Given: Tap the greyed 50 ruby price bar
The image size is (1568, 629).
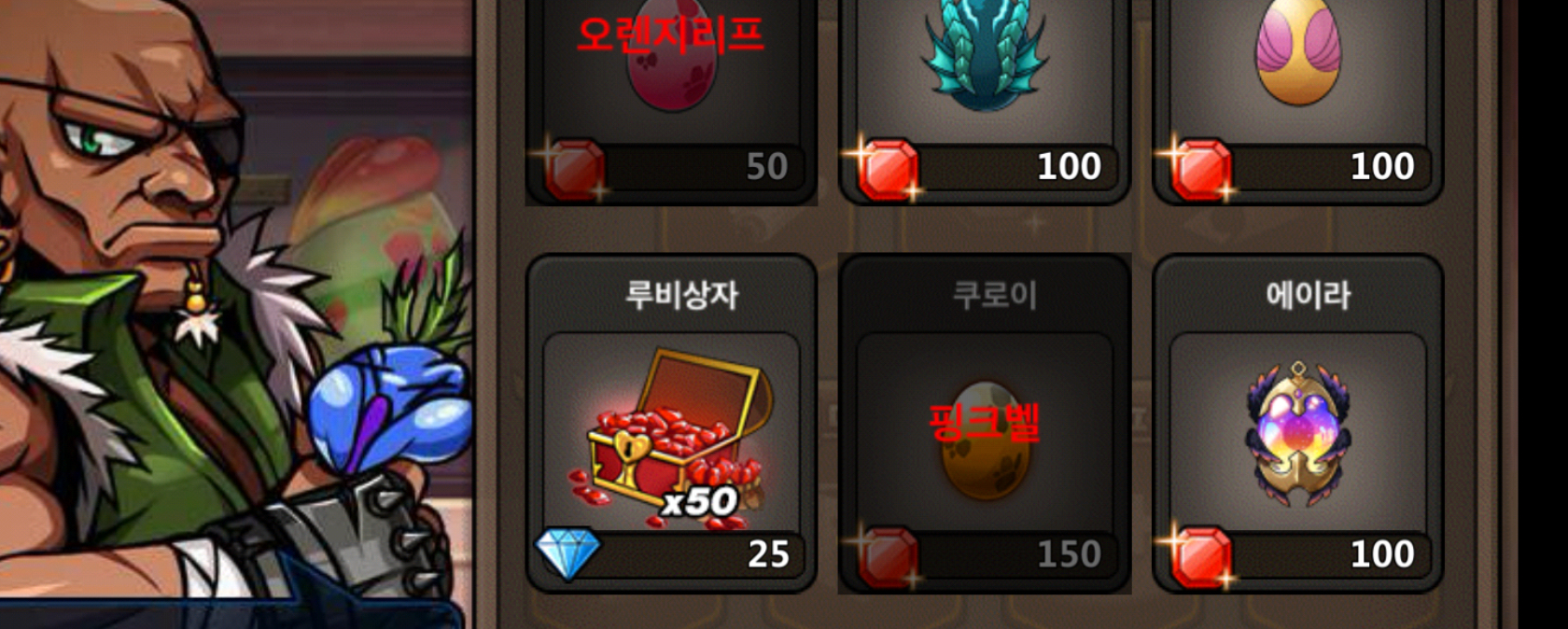Looking at the screenshot, I should point(671,166).
